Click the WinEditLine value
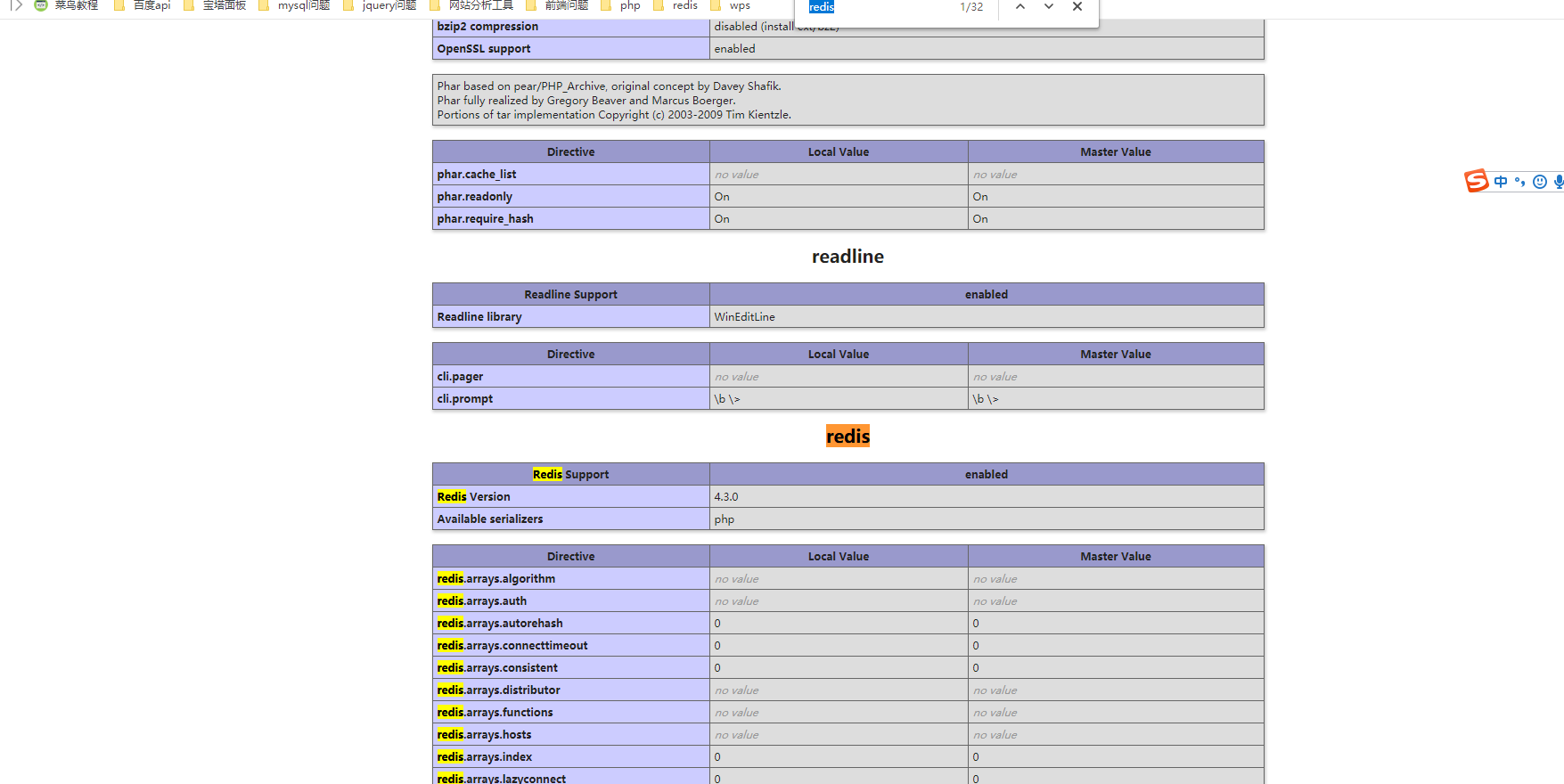 tap(744, 317)
